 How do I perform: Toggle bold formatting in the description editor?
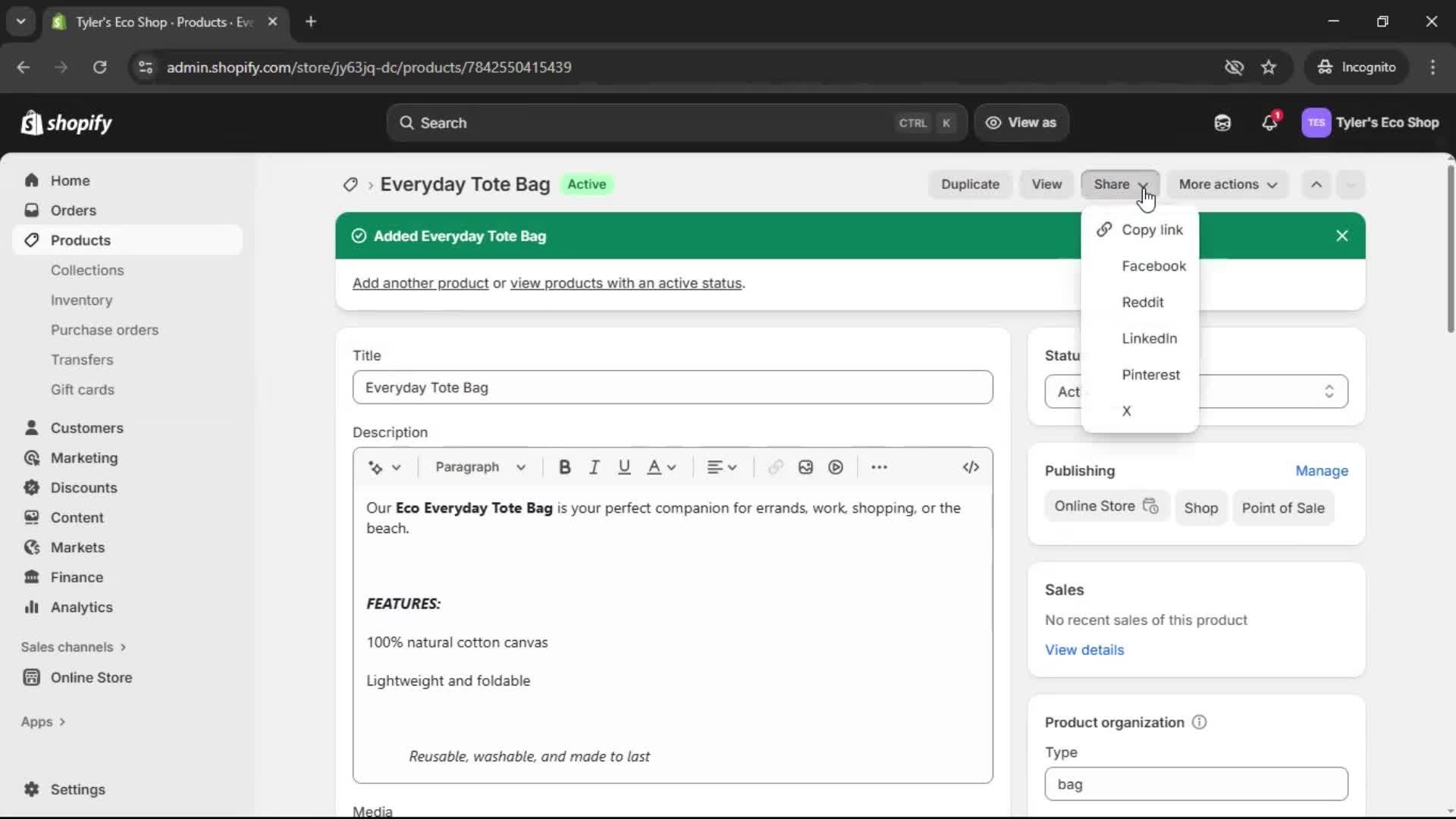pyautogui.click(x=564, y=467)
